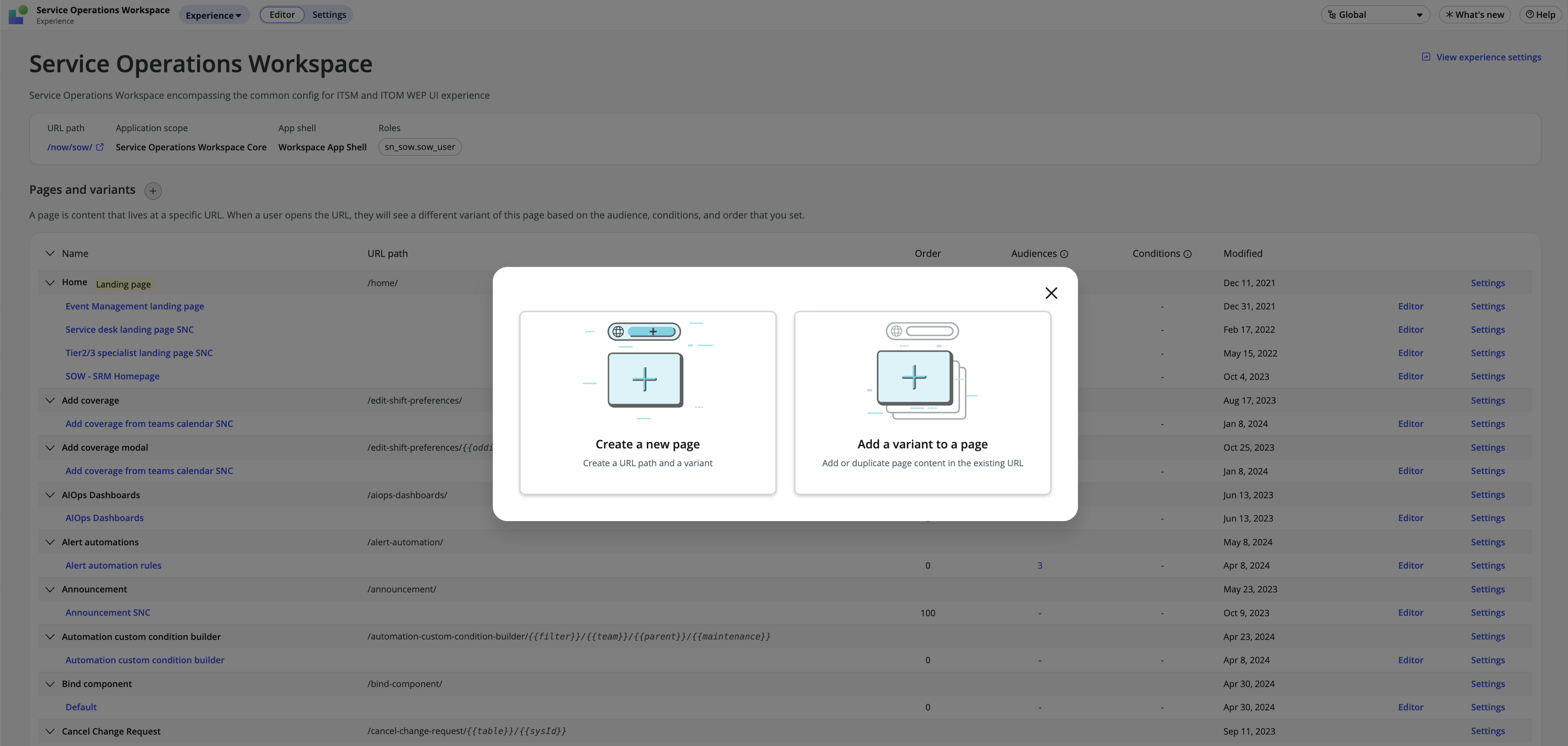Open Settings for Add coverage page row
The image size is (1568, 746).
[1488, 401]
